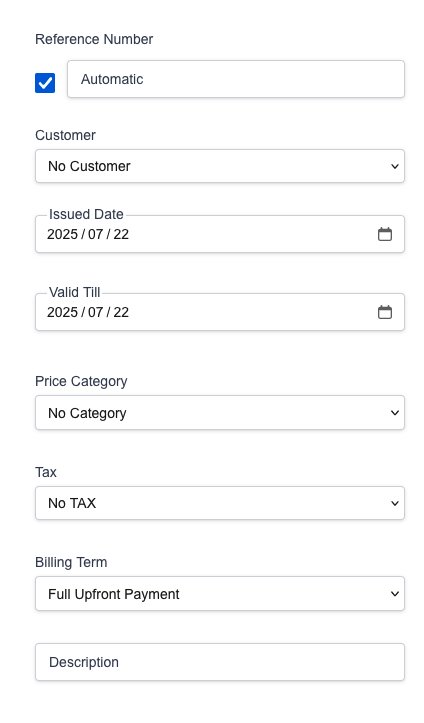Open the Issued Date calendar picker icon
This screenshot has height=723, width=424.
(x=385, y=234)
